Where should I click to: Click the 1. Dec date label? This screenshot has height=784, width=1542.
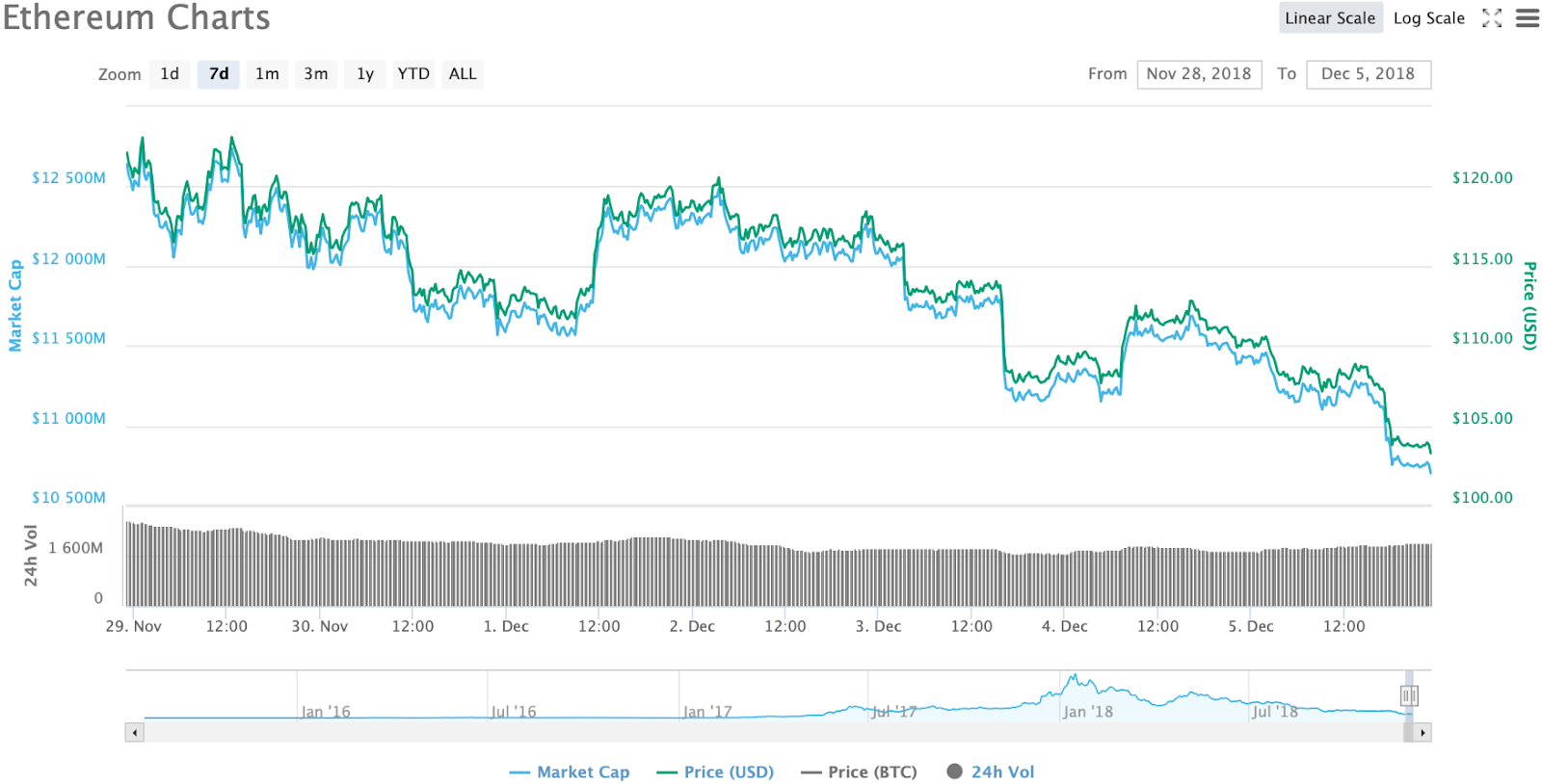[x=506, y=626]
